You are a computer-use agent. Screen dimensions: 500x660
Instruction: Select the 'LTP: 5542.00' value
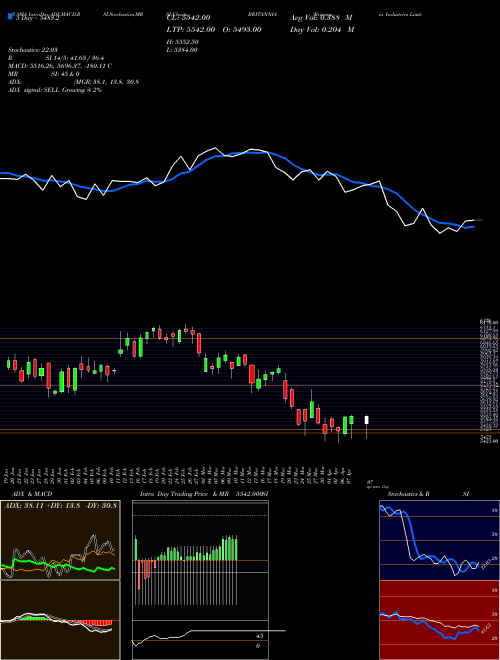191,29
